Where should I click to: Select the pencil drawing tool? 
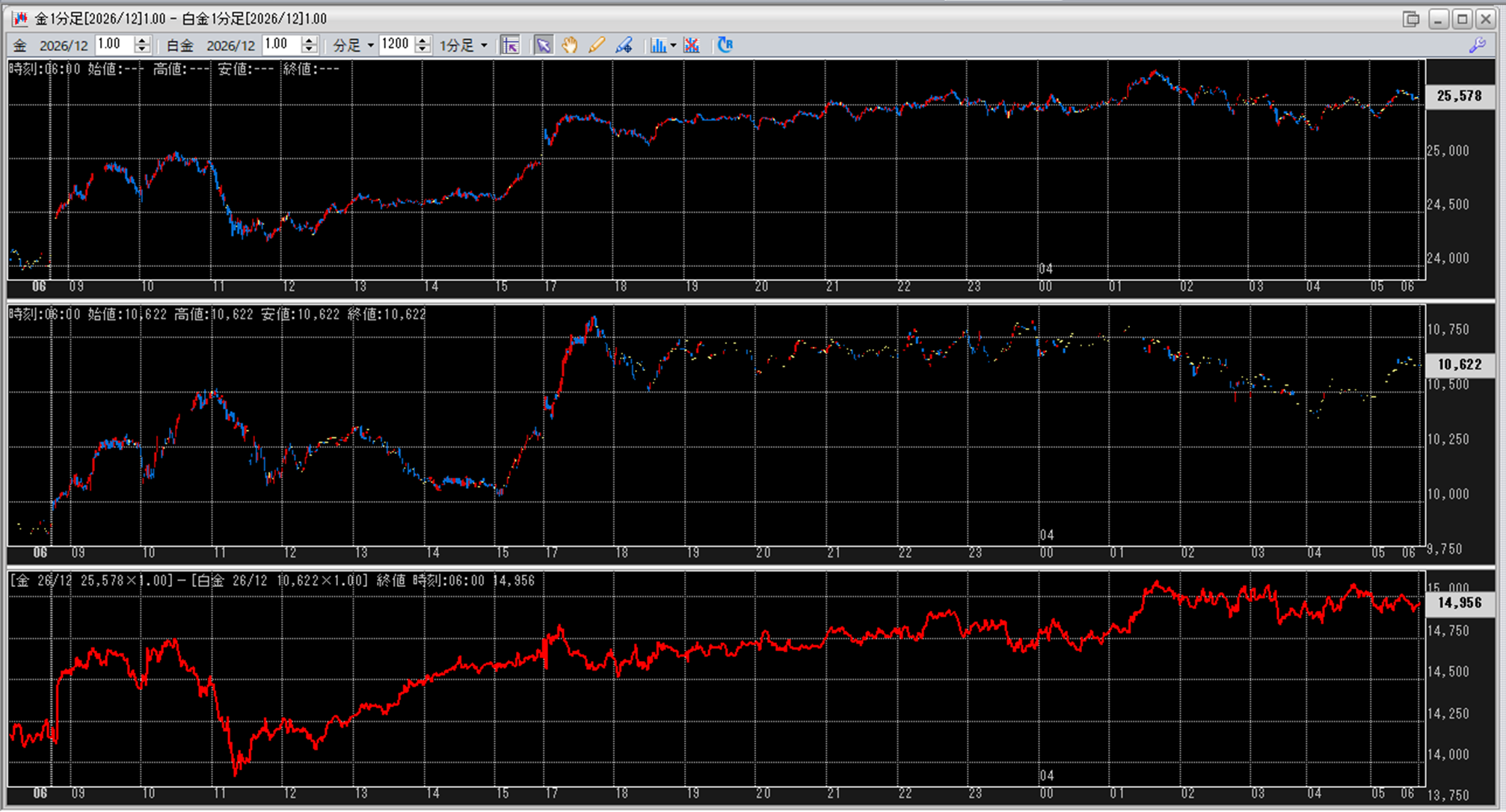596,46
